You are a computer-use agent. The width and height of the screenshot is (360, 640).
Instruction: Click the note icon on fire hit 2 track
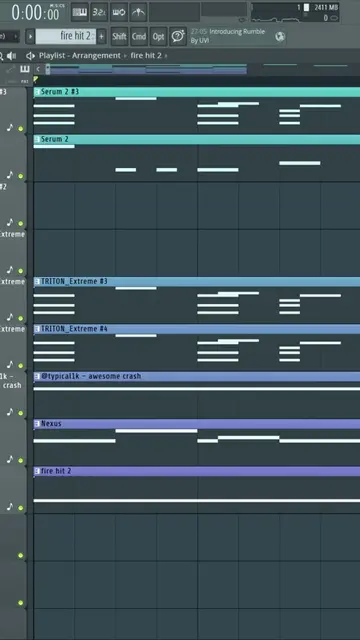10,507
